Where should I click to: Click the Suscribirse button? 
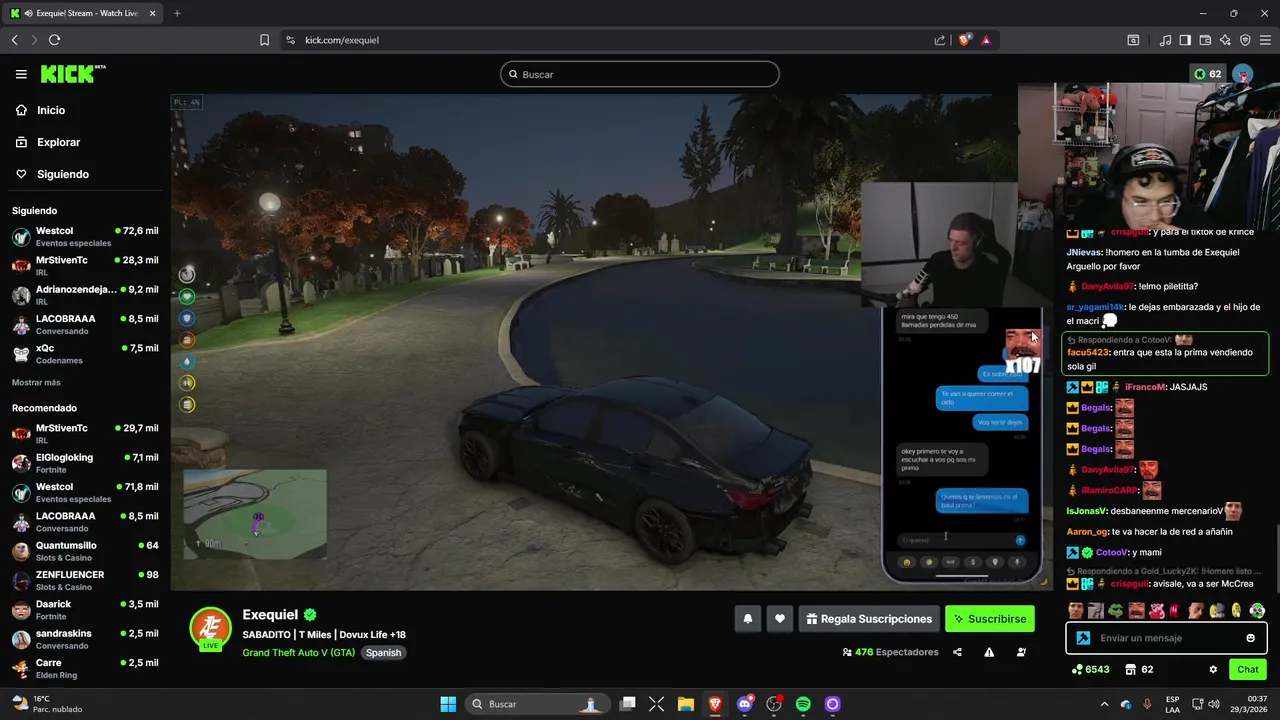pos(990,619)
